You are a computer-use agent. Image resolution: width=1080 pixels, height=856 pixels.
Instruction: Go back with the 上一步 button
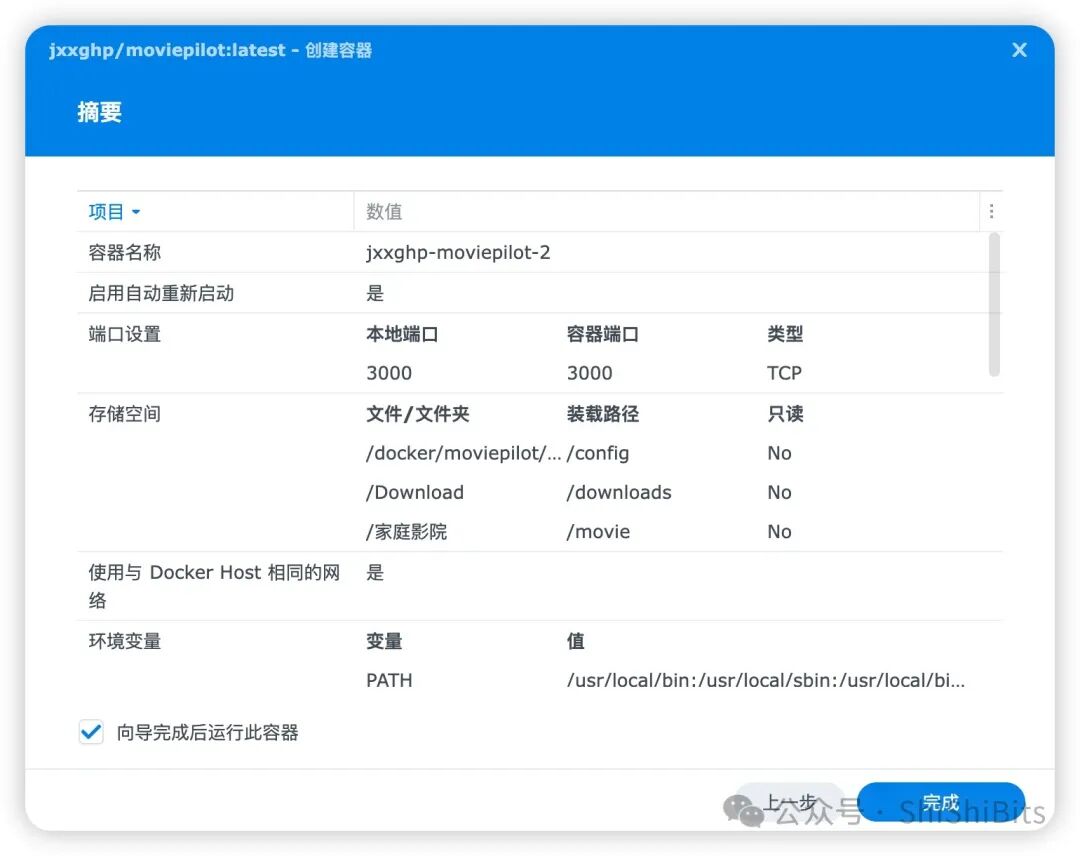pos(790,802)
